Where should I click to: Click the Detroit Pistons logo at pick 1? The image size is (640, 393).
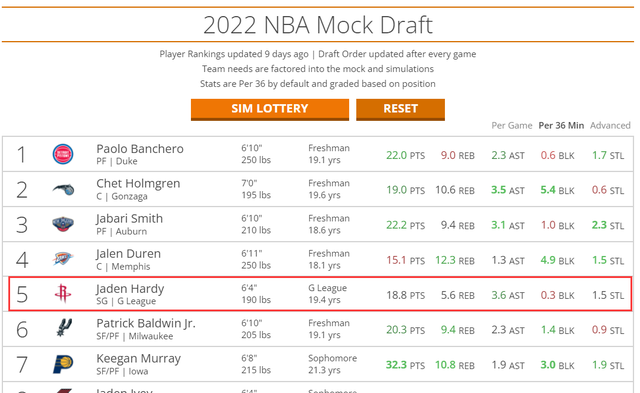63,154
